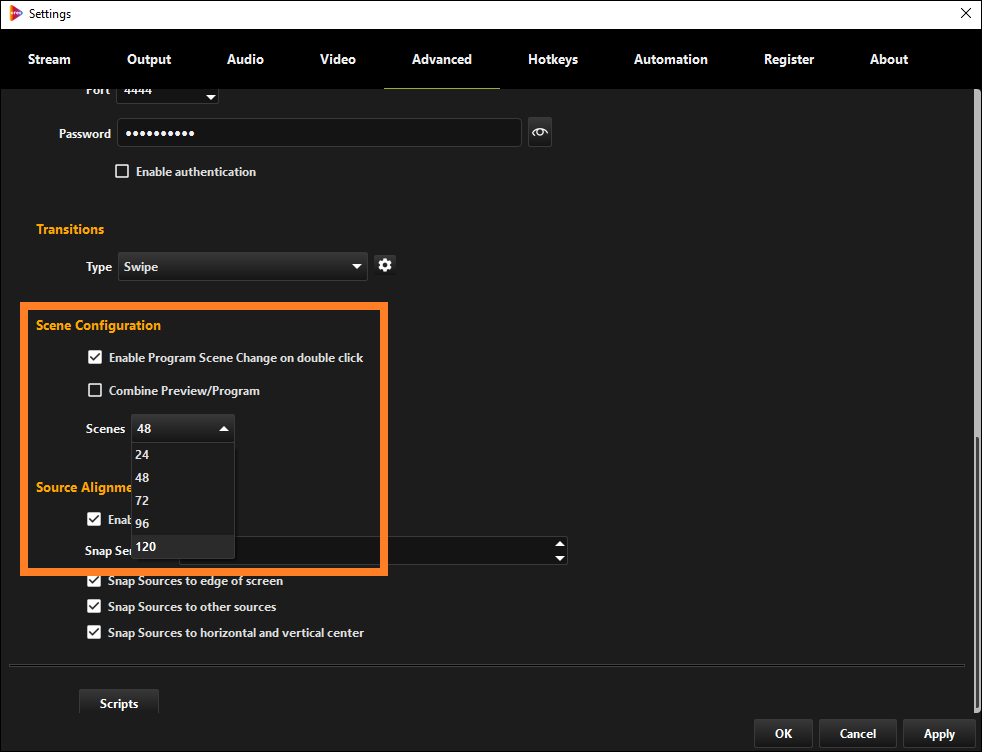Go to the Hotkeys tab
This screenshot has height=752, width=982.
coord(552,59)
